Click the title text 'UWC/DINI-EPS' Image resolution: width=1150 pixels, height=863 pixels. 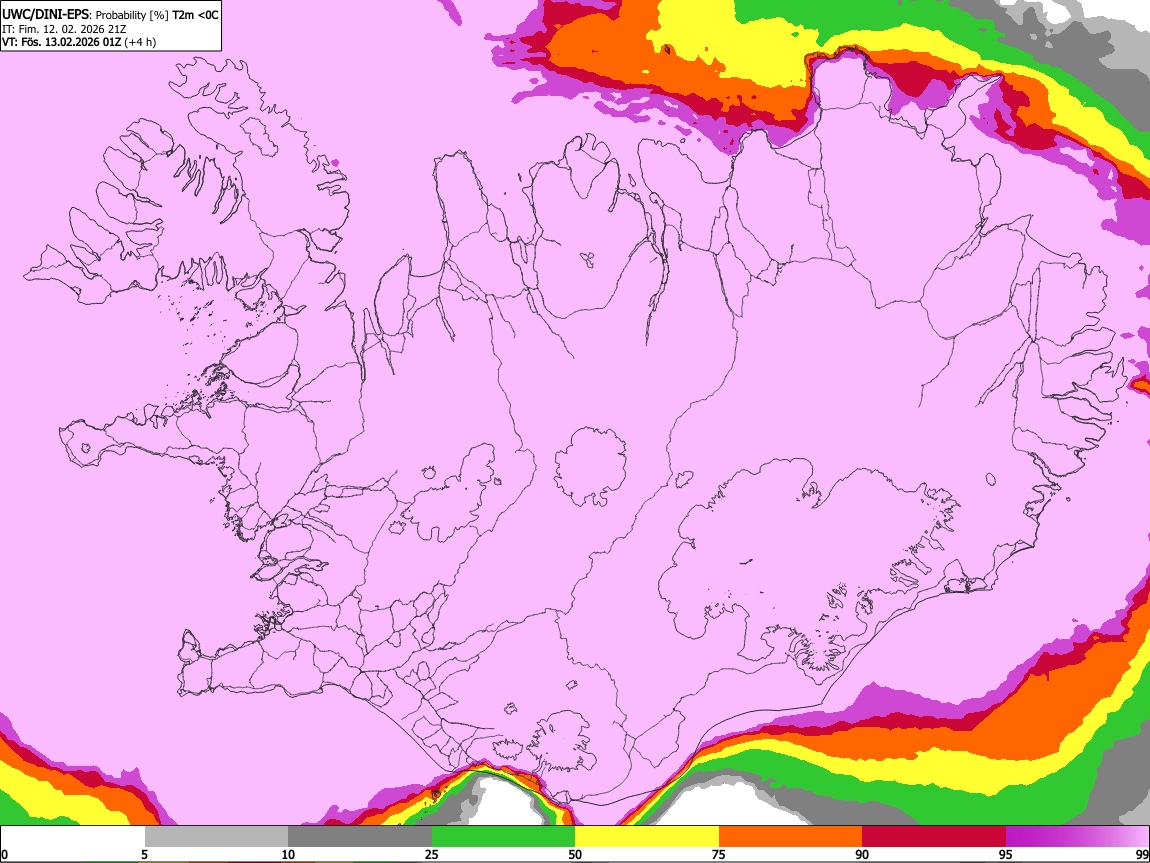pyautogui.click(x=45, y=15)
